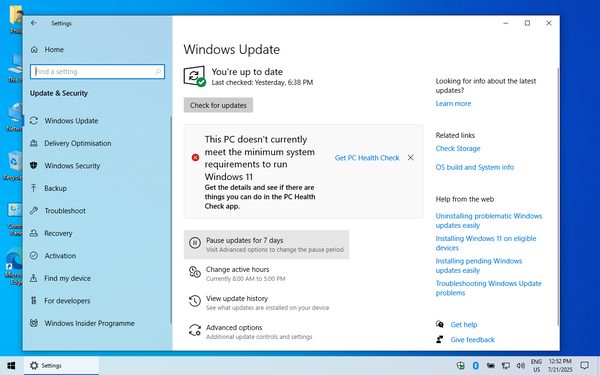This screenshot has width=600, height=375.
Task: Open Delivery Optimisation settings
Action: 78,143
